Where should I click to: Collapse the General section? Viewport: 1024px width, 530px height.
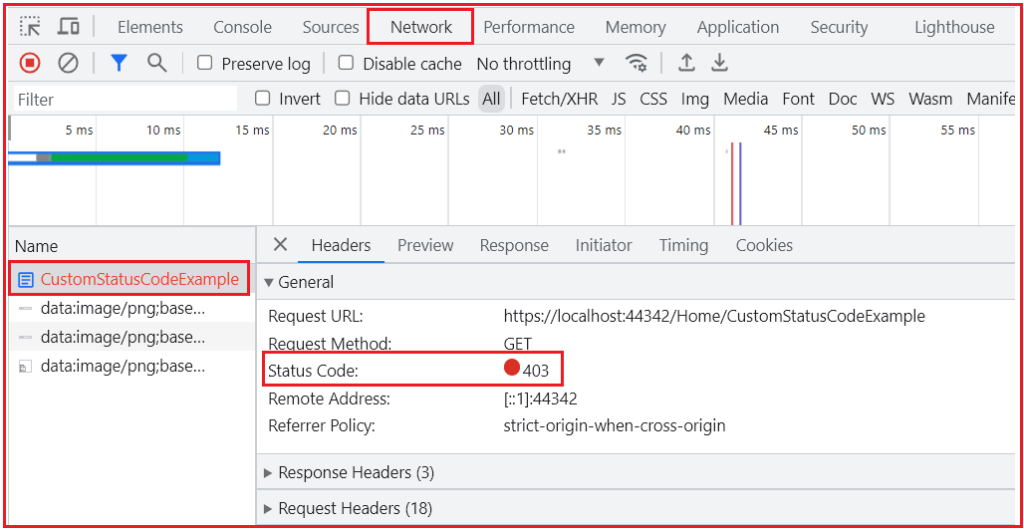coord(298,282)
